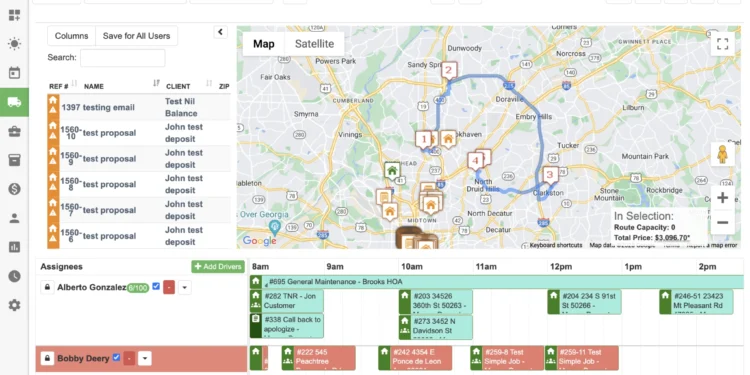
Task: Click lock icon beside Alberto Gonzalez
Action: pos(47,287)
